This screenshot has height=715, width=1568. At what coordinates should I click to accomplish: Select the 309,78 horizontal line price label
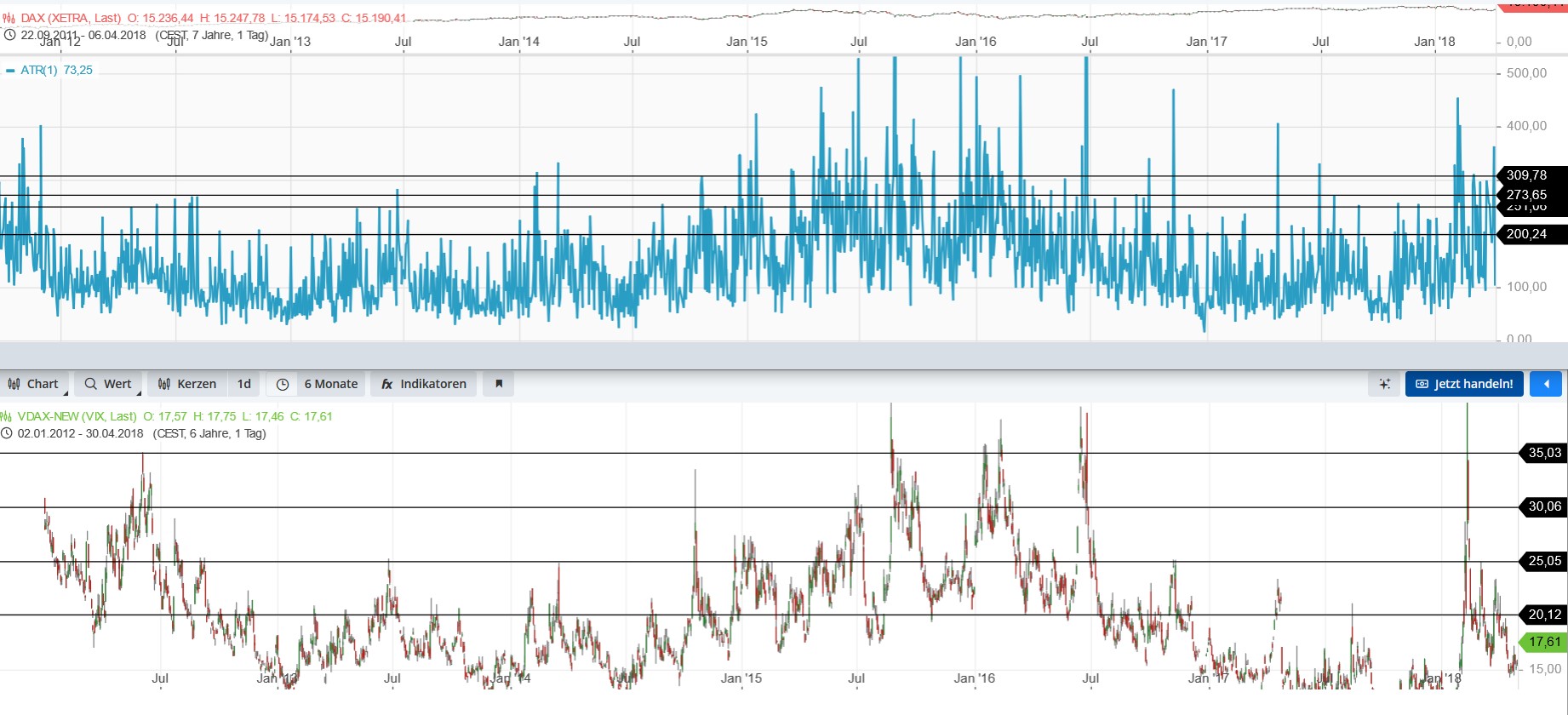[x=1531, y=175]
